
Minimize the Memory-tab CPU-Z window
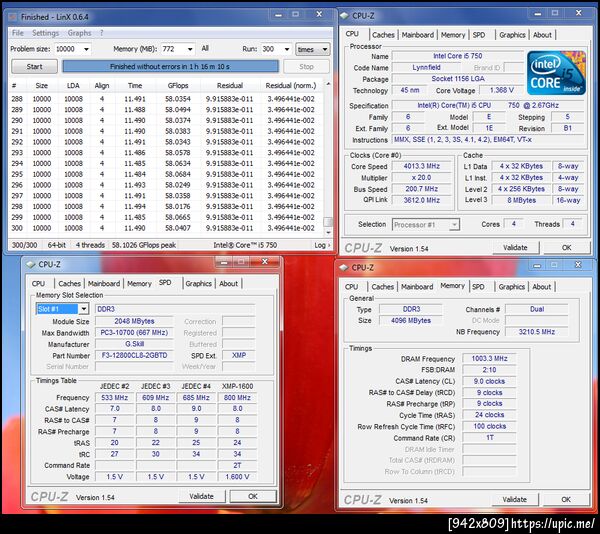point(537,265)
